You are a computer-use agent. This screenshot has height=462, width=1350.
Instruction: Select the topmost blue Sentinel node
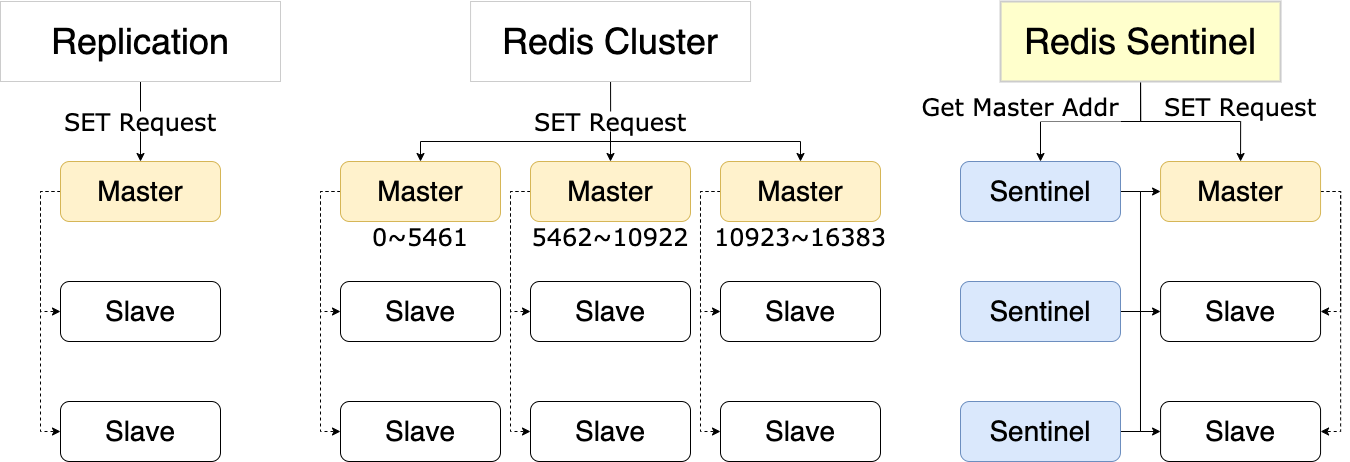point(1040,191)
